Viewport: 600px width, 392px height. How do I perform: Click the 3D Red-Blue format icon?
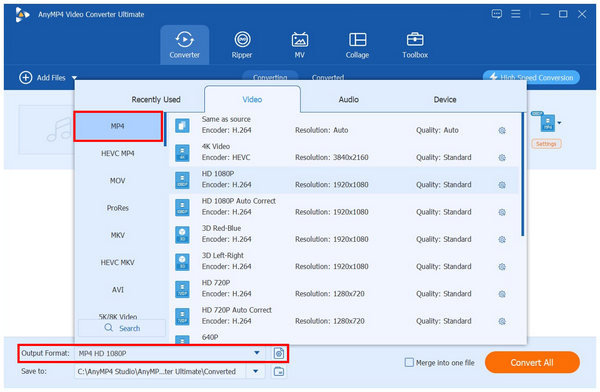[182, 235]
